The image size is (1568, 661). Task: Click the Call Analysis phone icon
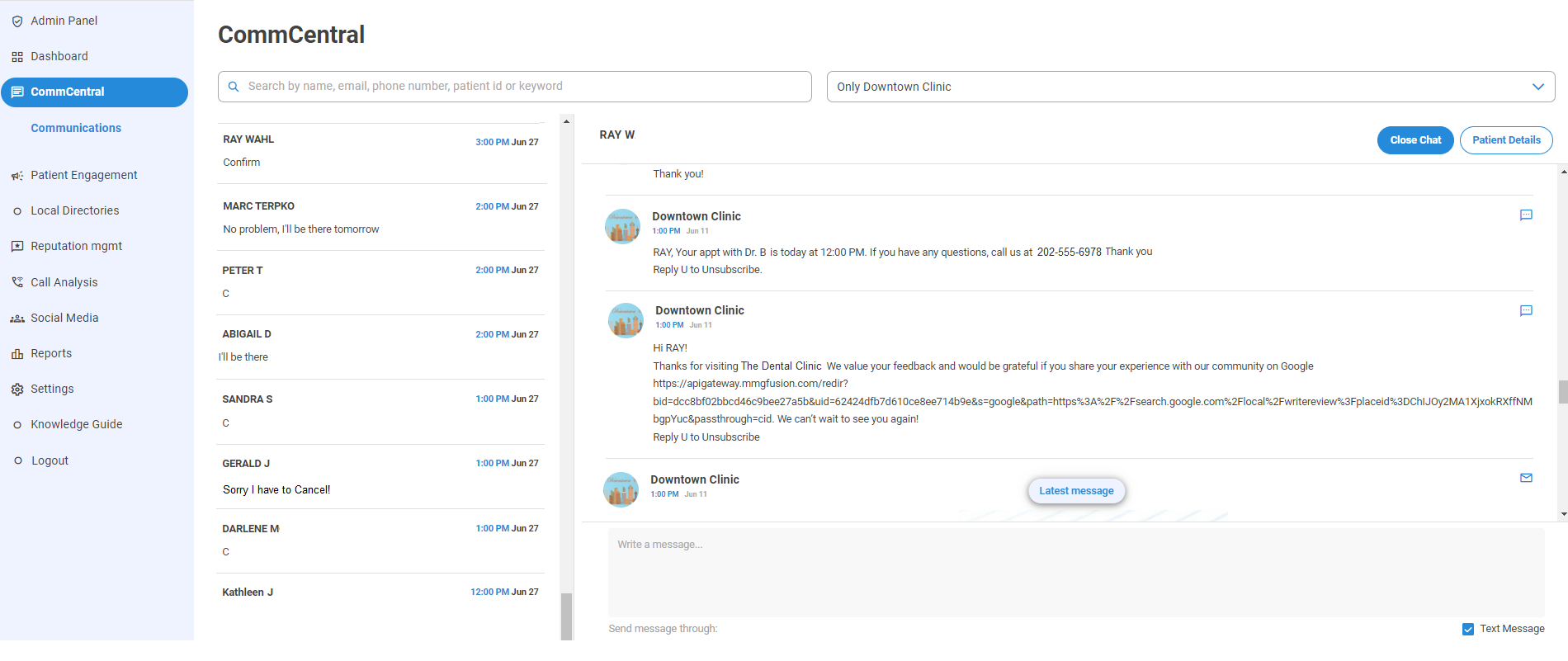pos(17,282)
